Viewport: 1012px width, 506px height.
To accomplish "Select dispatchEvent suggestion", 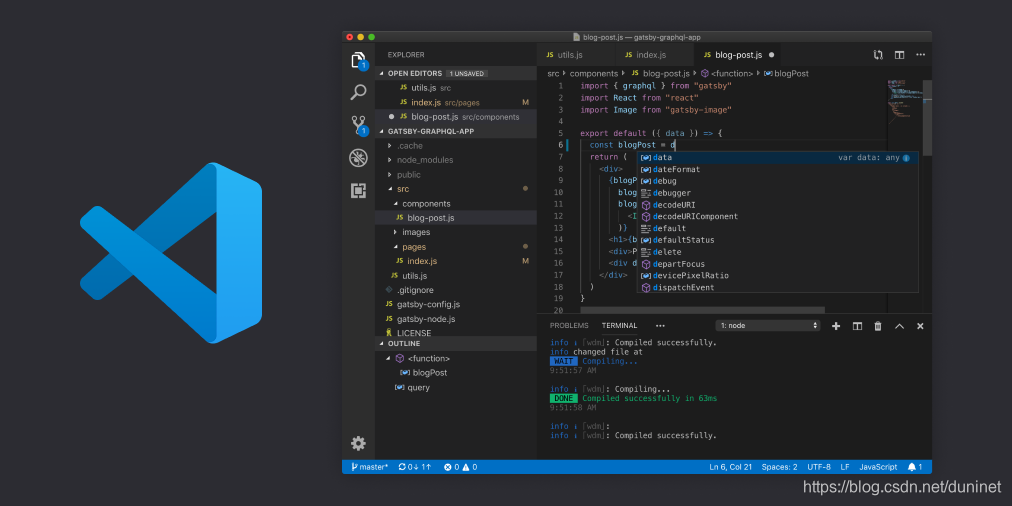I will (x=777, y=287).
